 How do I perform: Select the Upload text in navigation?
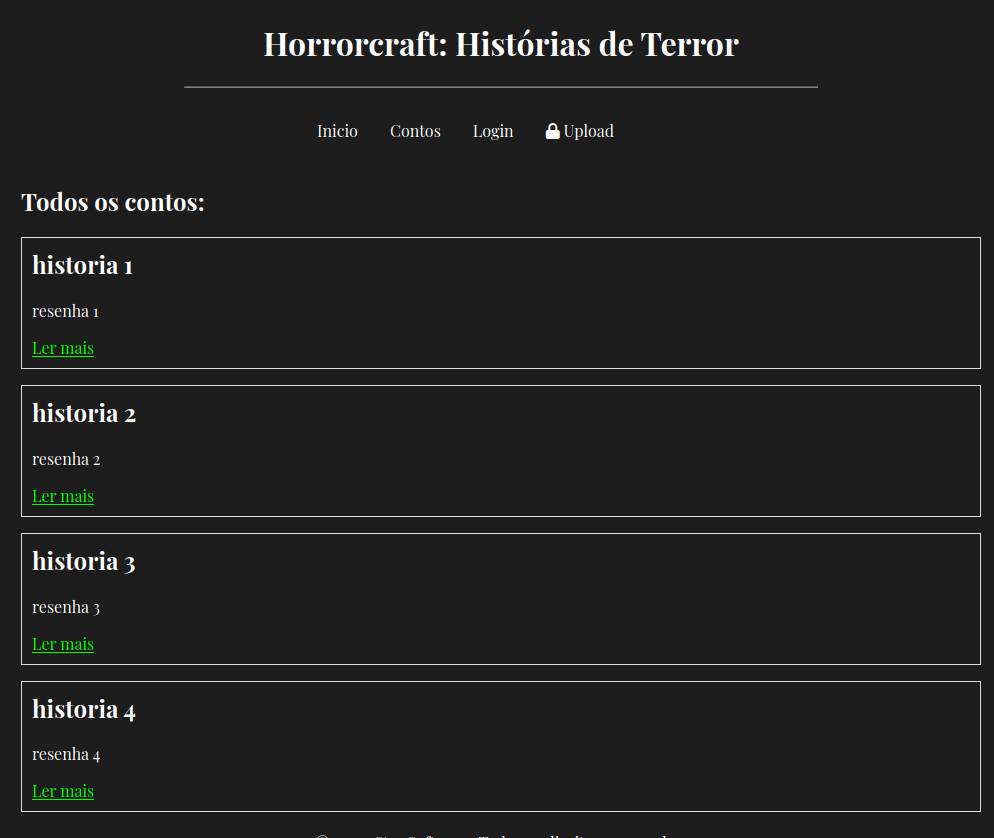588,131
